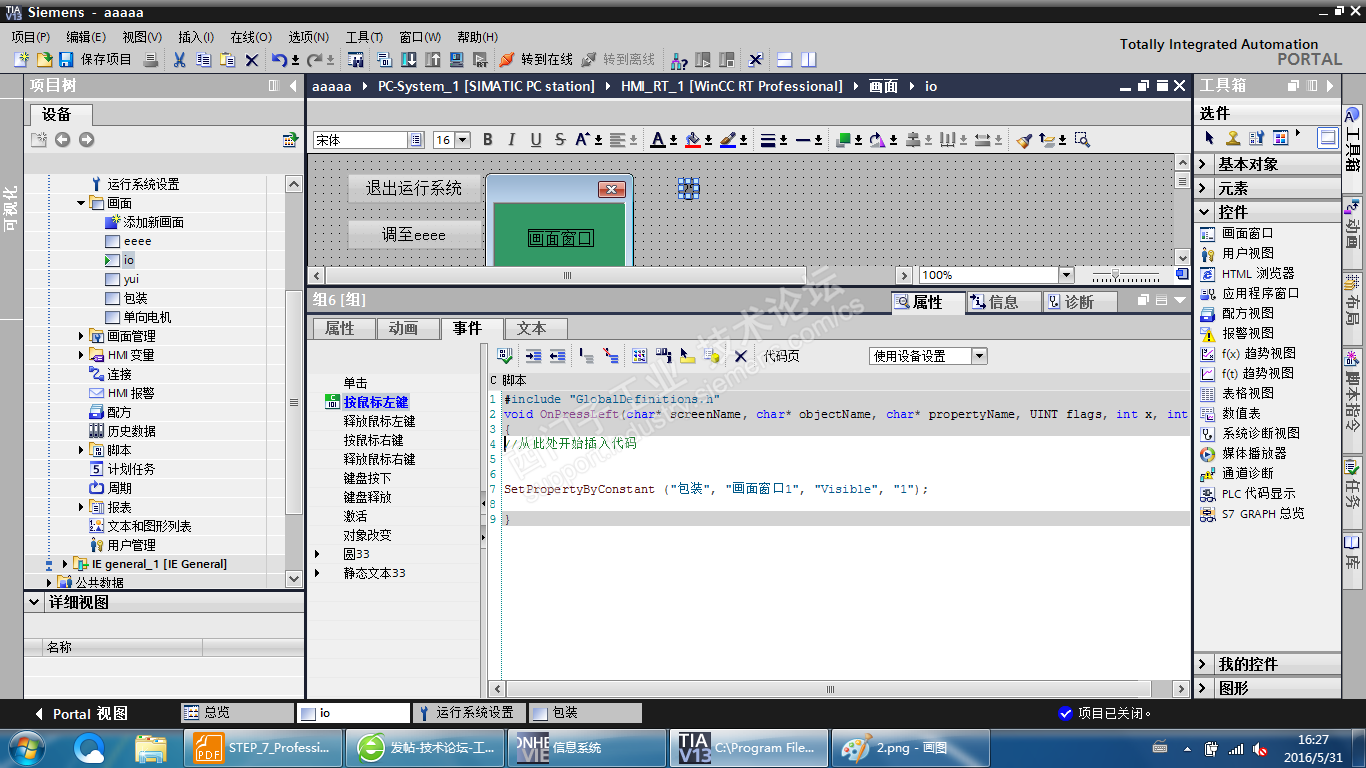Paste from clipboard using the main toolbar icon
The image size is (1366, 768).
pos(227,60)
